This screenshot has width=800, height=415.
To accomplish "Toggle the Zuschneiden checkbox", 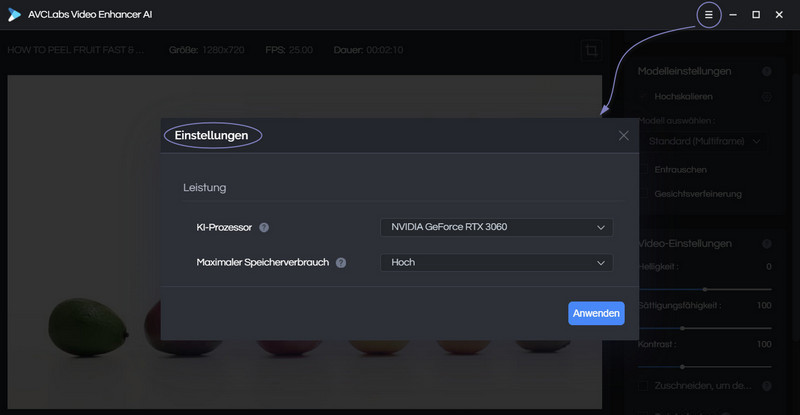I will click(644, 385).
